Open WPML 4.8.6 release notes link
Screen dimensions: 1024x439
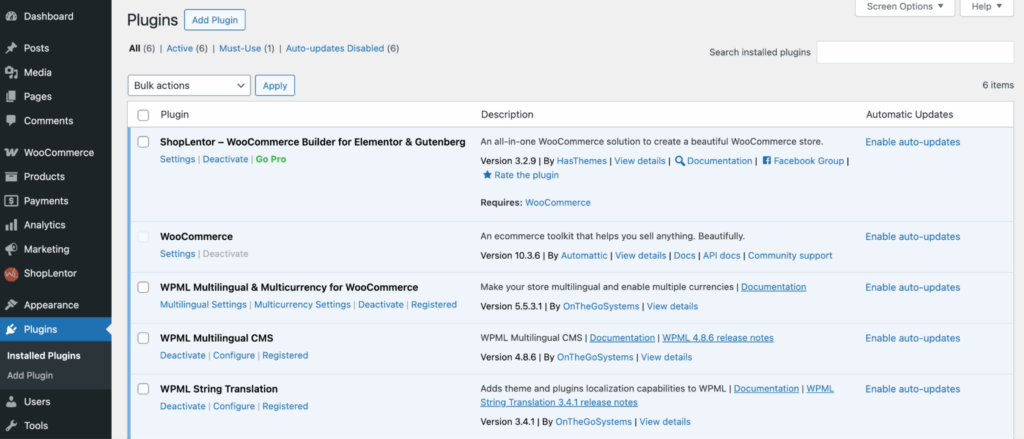point(718,338)
